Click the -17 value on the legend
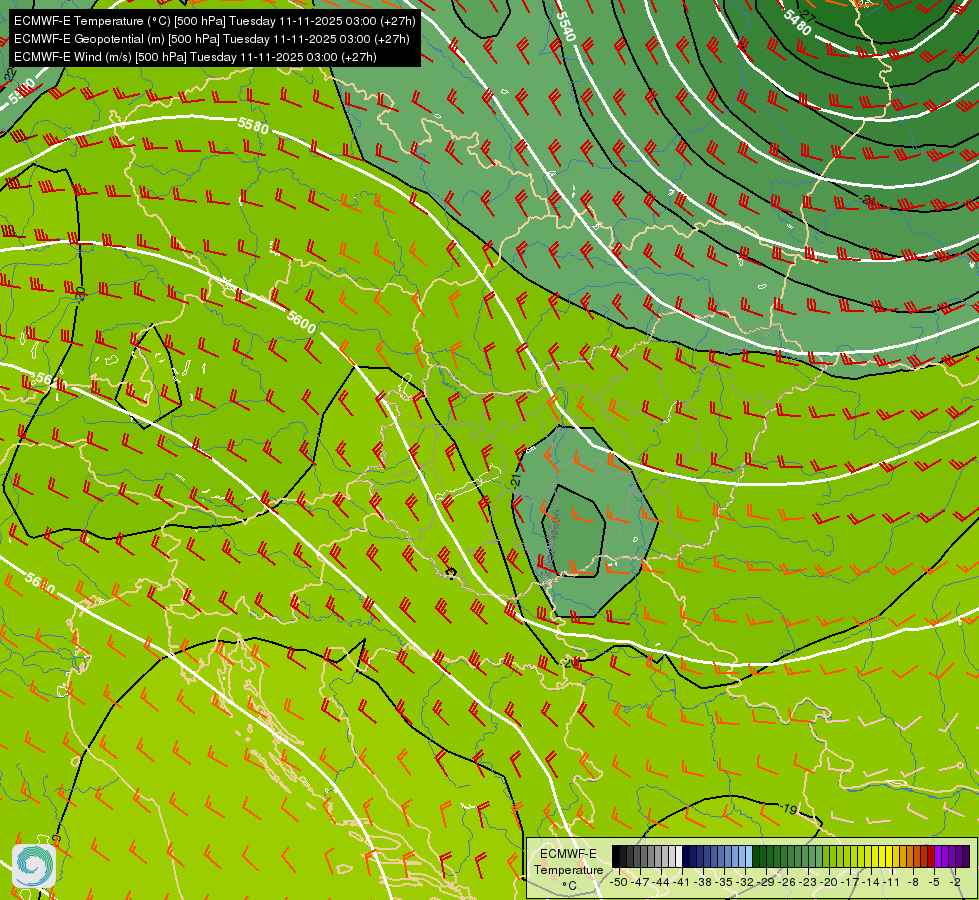This screenshot has height=900, width=979. [850, 882]
